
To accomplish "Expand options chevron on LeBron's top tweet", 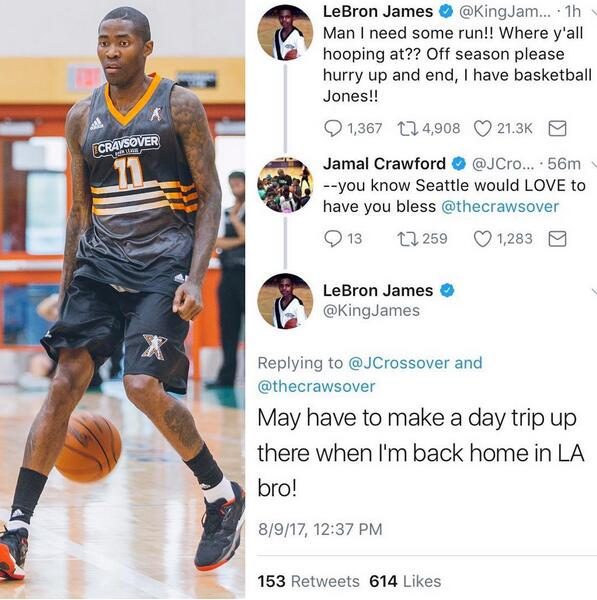I will click(x=594, y=13).
